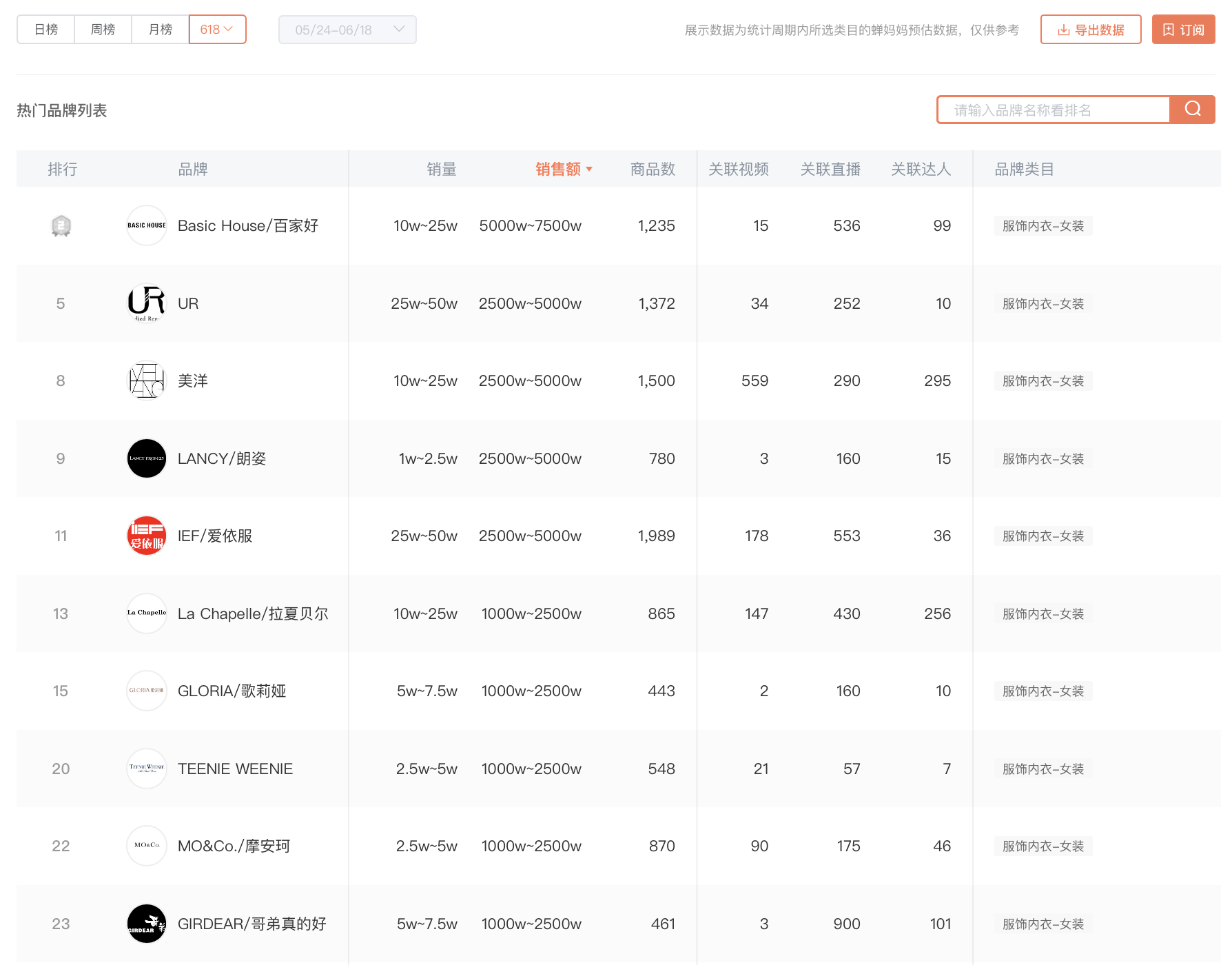Click the search magnifier icon button

tap(1193, 110)
